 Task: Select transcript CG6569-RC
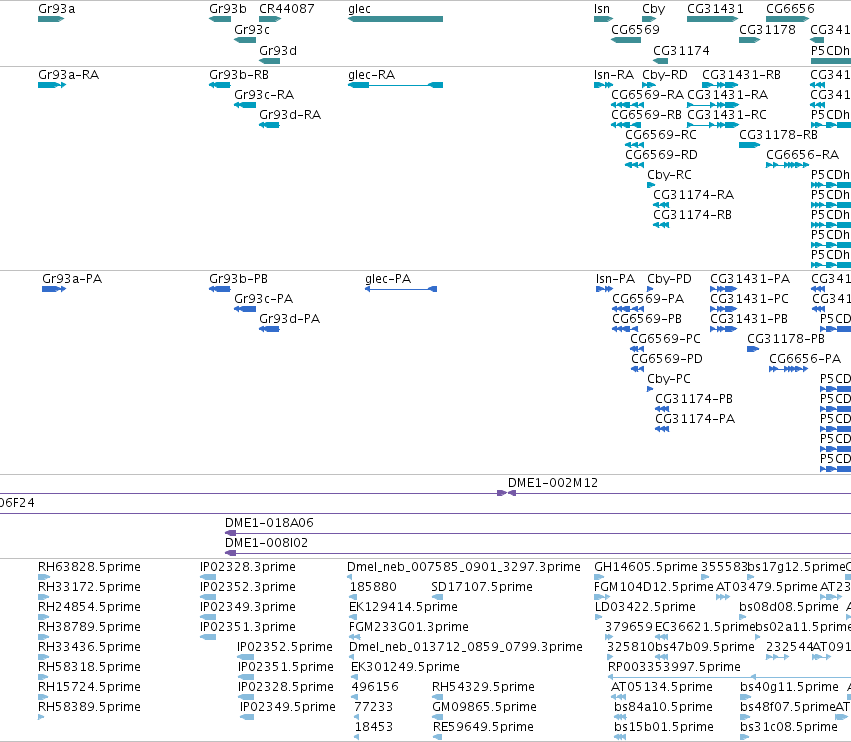pos(661,135)
